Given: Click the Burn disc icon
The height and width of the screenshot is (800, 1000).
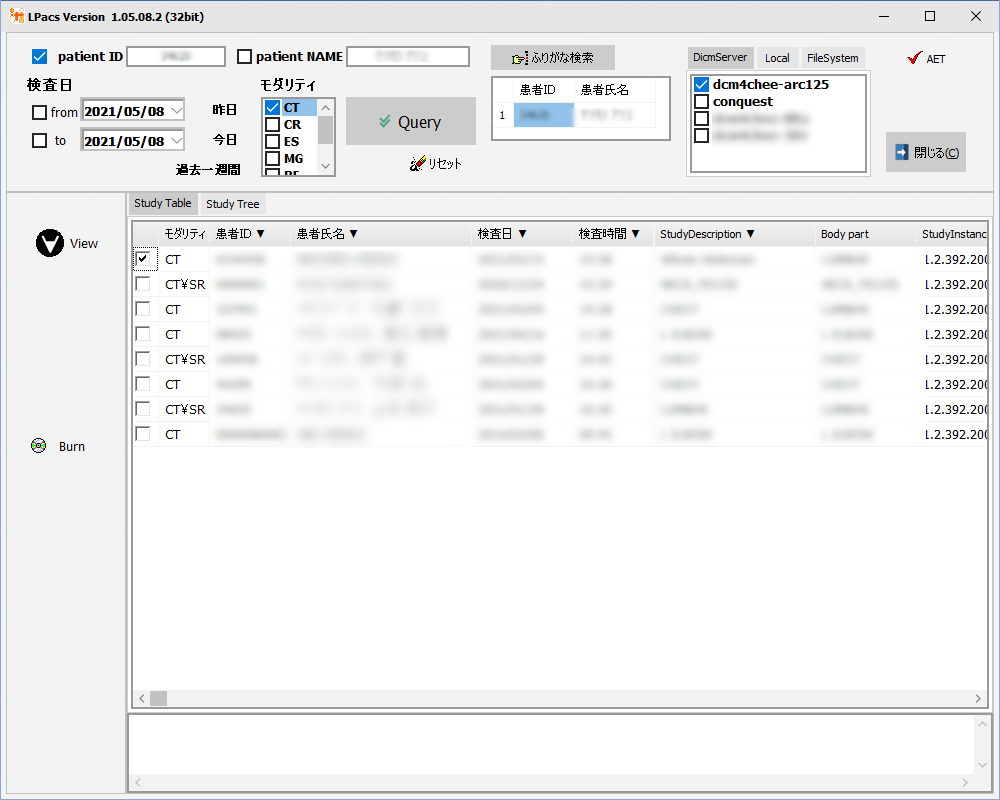Looking at the screenshot, I should (39, 446).
